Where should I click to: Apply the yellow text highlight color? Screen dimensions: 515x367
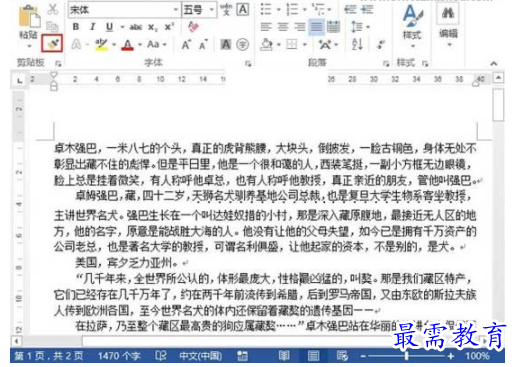101,44
